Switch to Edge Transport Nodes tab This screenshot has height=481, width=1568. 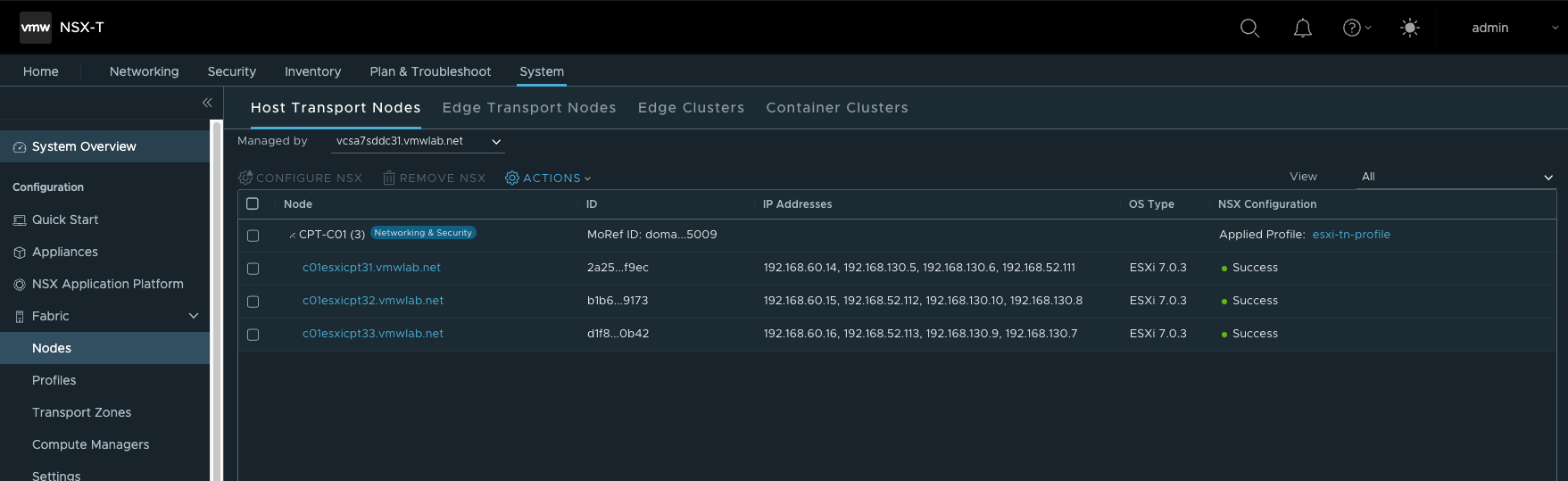[529, 108]
